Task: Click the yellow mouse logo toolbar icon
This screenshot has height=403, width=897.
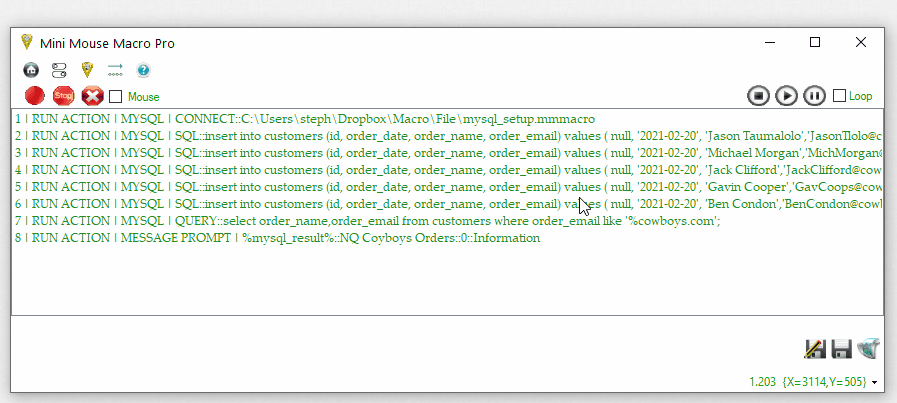Action: [x=87, y=70]
